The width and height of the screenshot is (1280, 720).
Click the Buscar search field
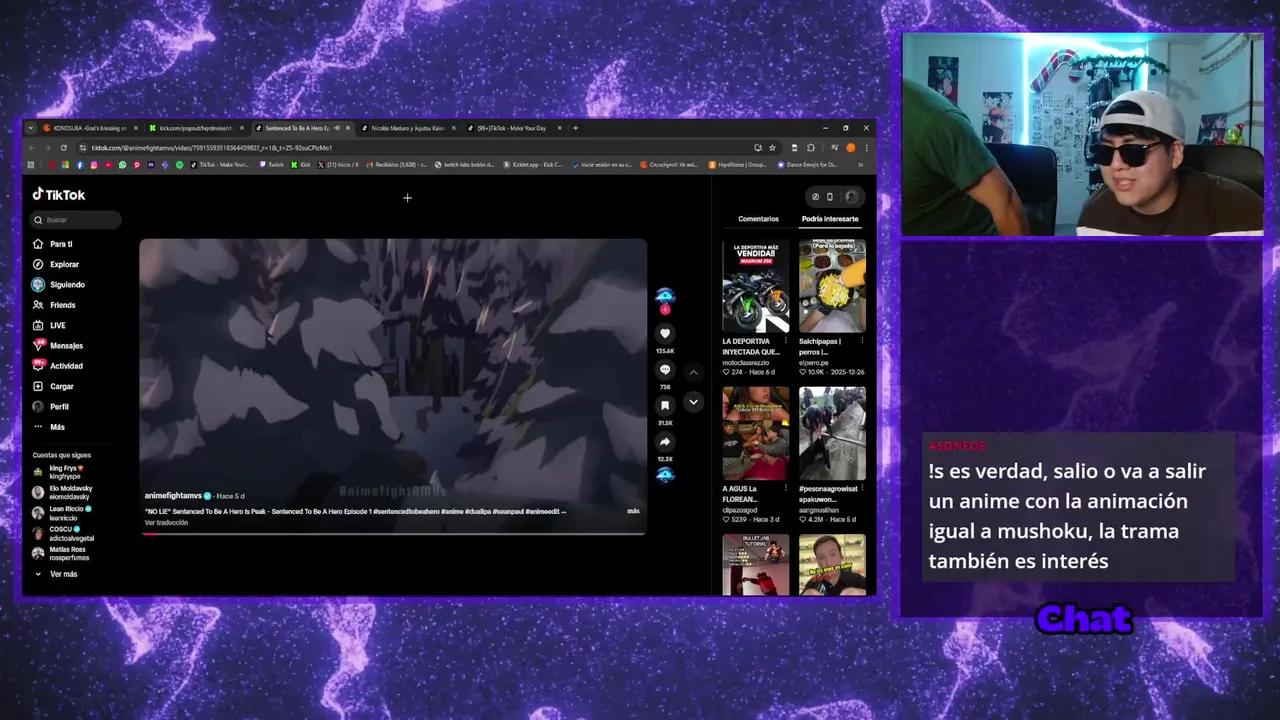(x=76, y=220)
